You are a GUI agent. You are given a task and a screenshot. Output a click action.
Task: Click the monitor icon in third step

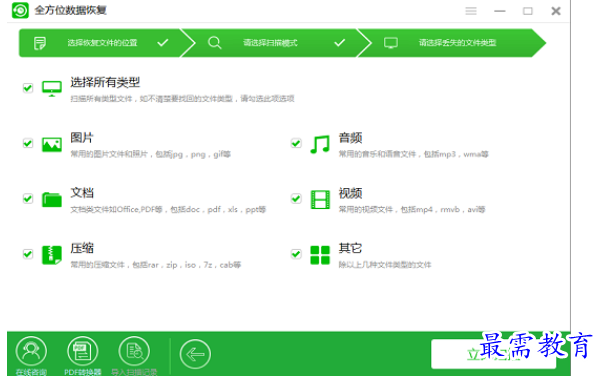click(x=391, y=43)
